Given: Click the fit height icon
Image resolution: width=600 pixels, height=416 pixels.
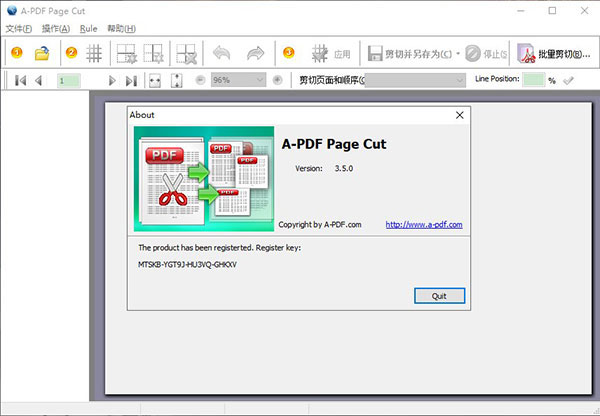Looking at the screenshot, I should point(177,80).
